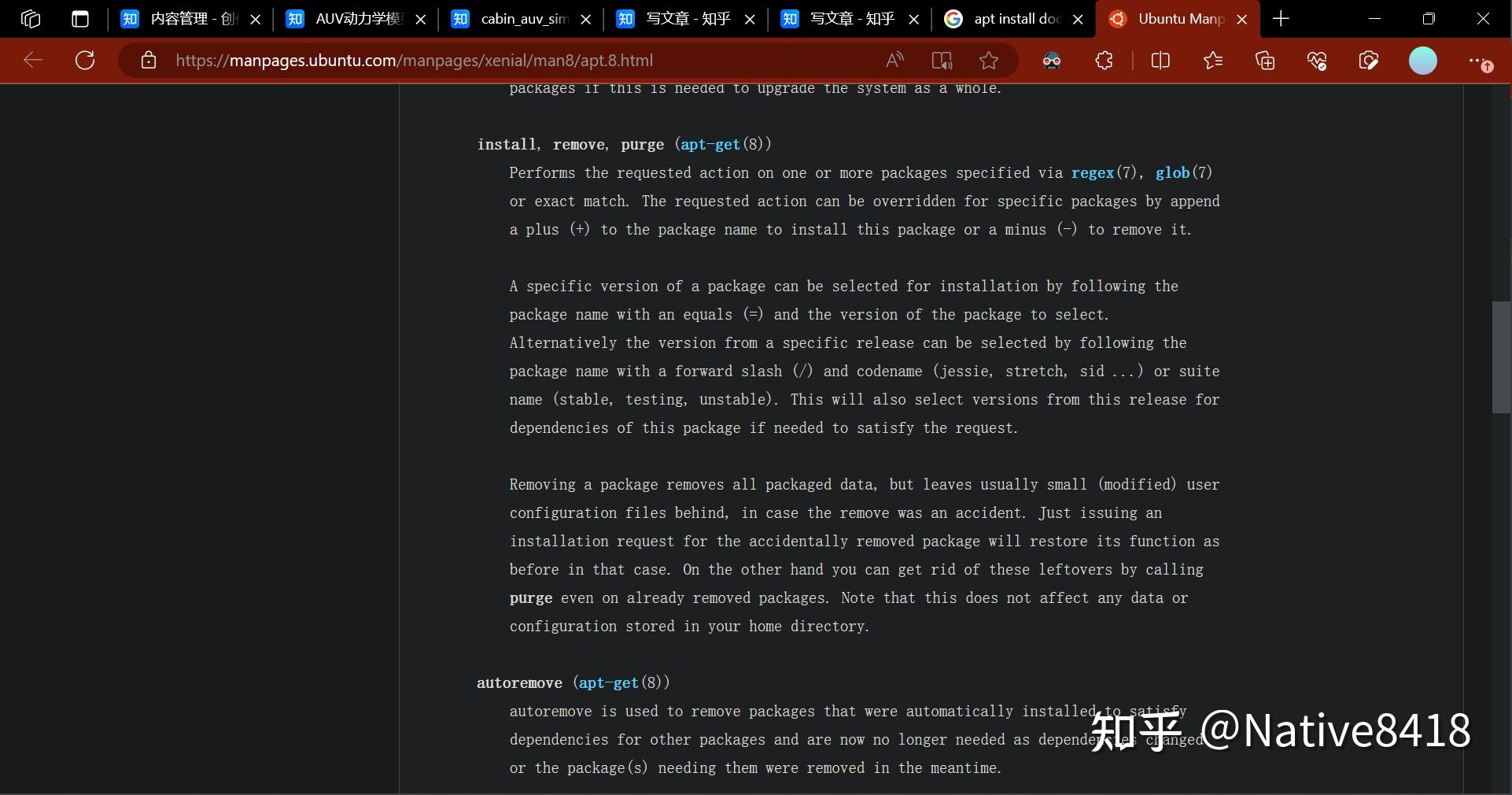Open Immersive Reader mode

point(942,61)
